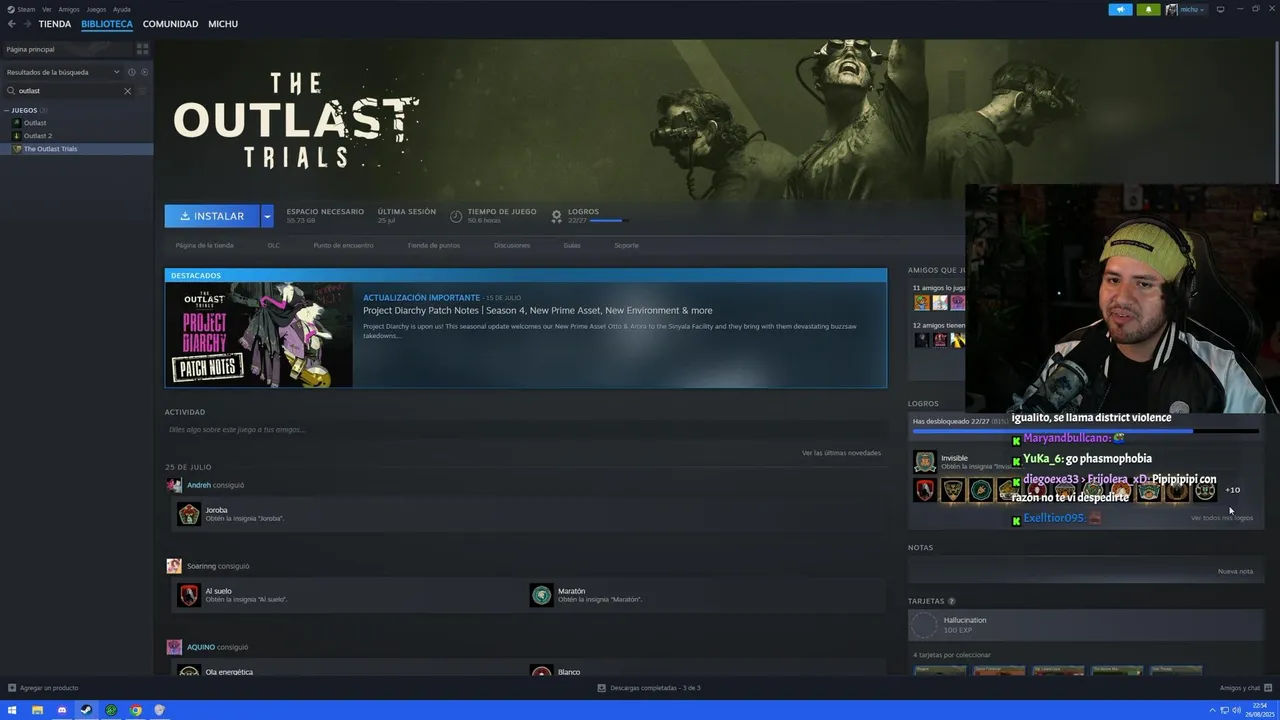The image size is (1280, 720).
Task: Click the Al suelo achievement badge
Action: (189, 595)
